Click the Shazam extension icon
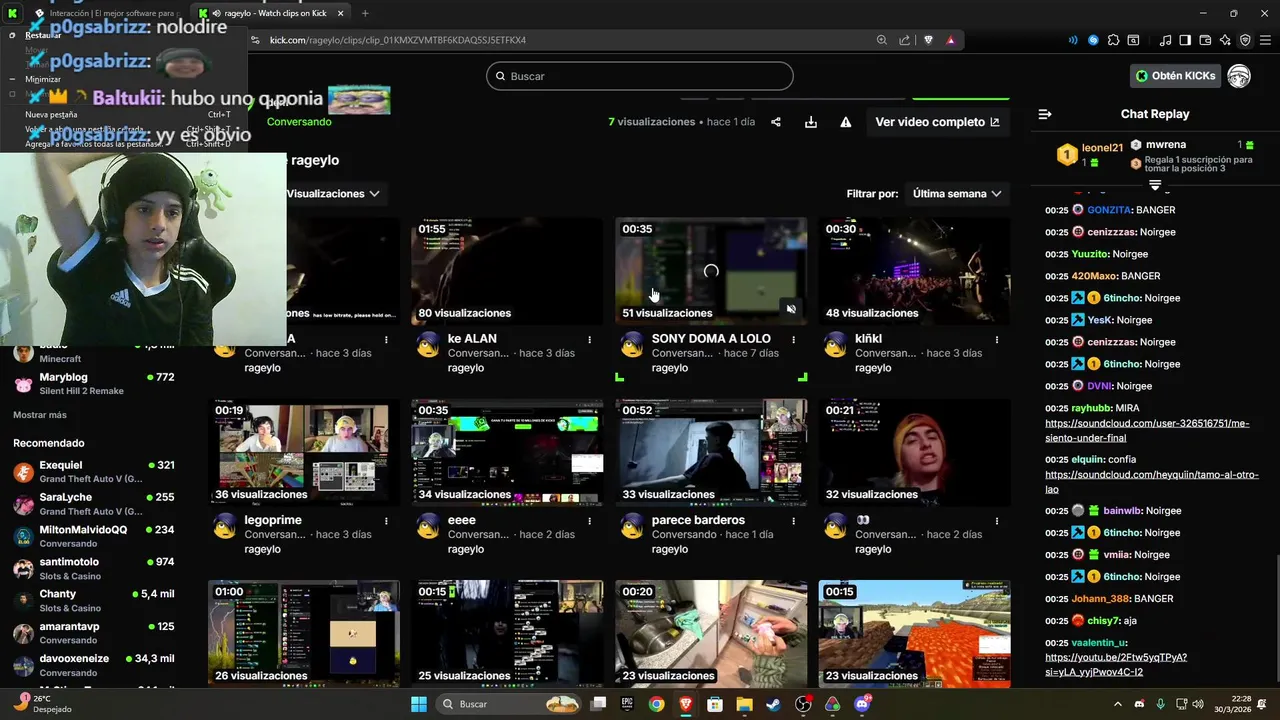 click(1093, 40)
